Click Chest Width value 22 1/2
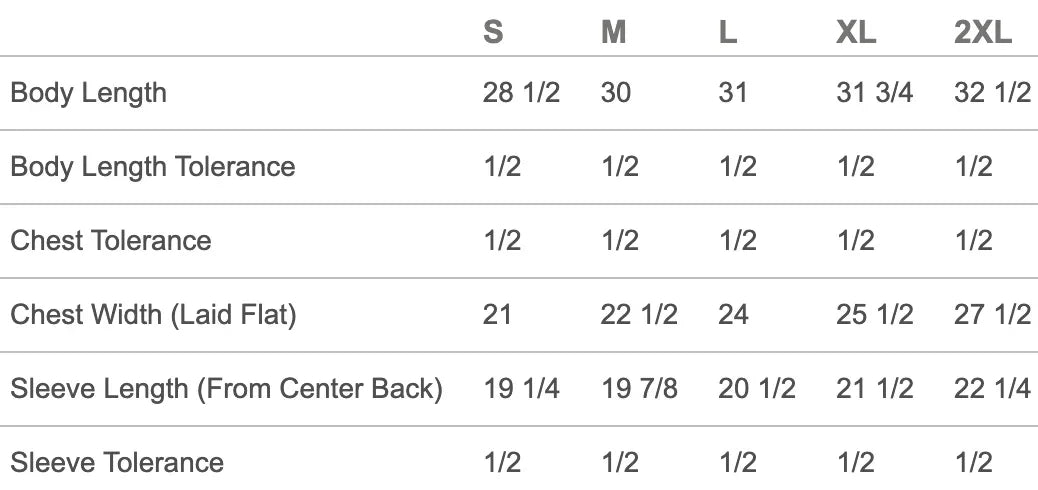Viewport: 1038px width, 490px height. point(639,314)
